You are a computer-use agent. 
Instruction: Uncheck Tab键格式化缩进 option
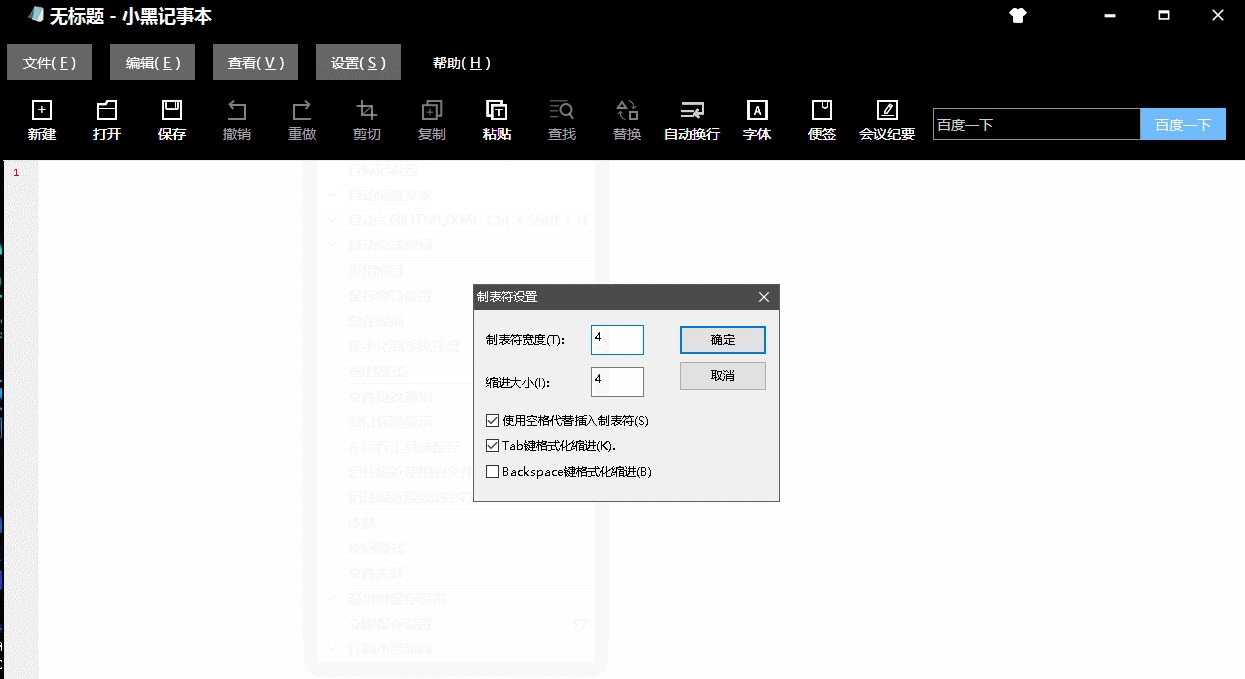click(x=492, y=445)
